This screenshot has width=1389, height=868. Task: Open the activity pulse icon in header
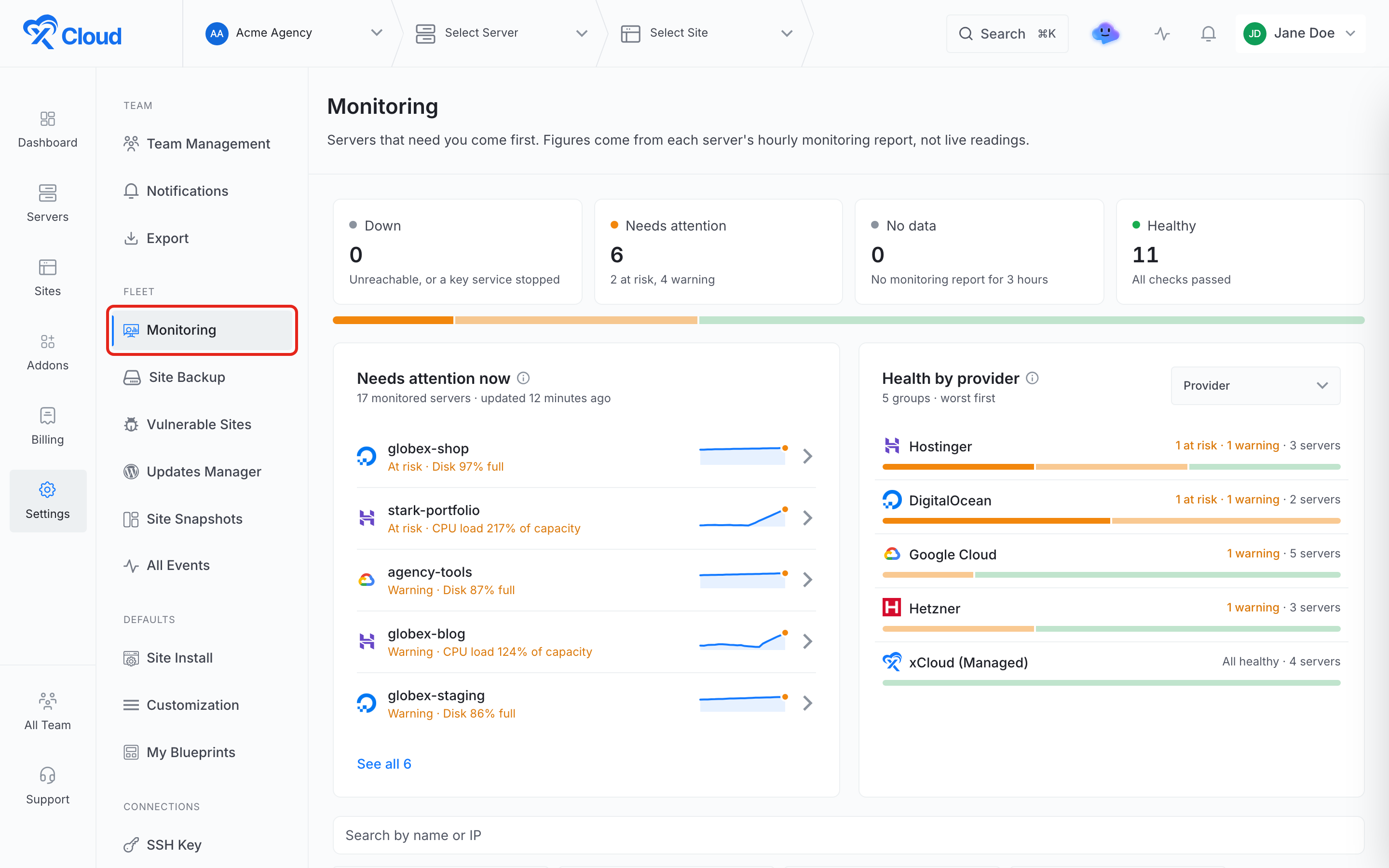tap(1162, 33)
